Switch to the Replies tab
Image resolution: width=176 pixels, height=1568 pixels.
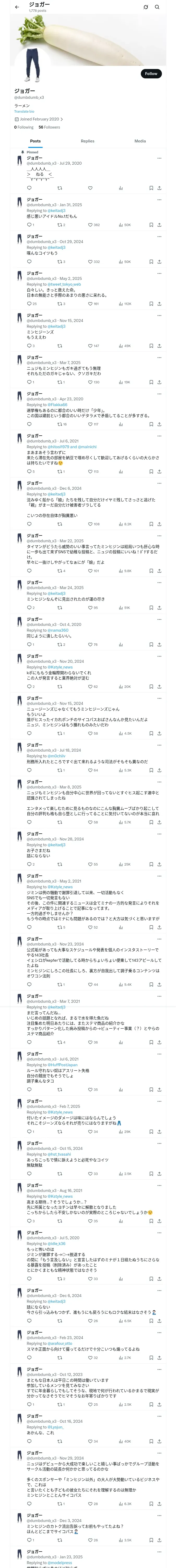point(87,141)
